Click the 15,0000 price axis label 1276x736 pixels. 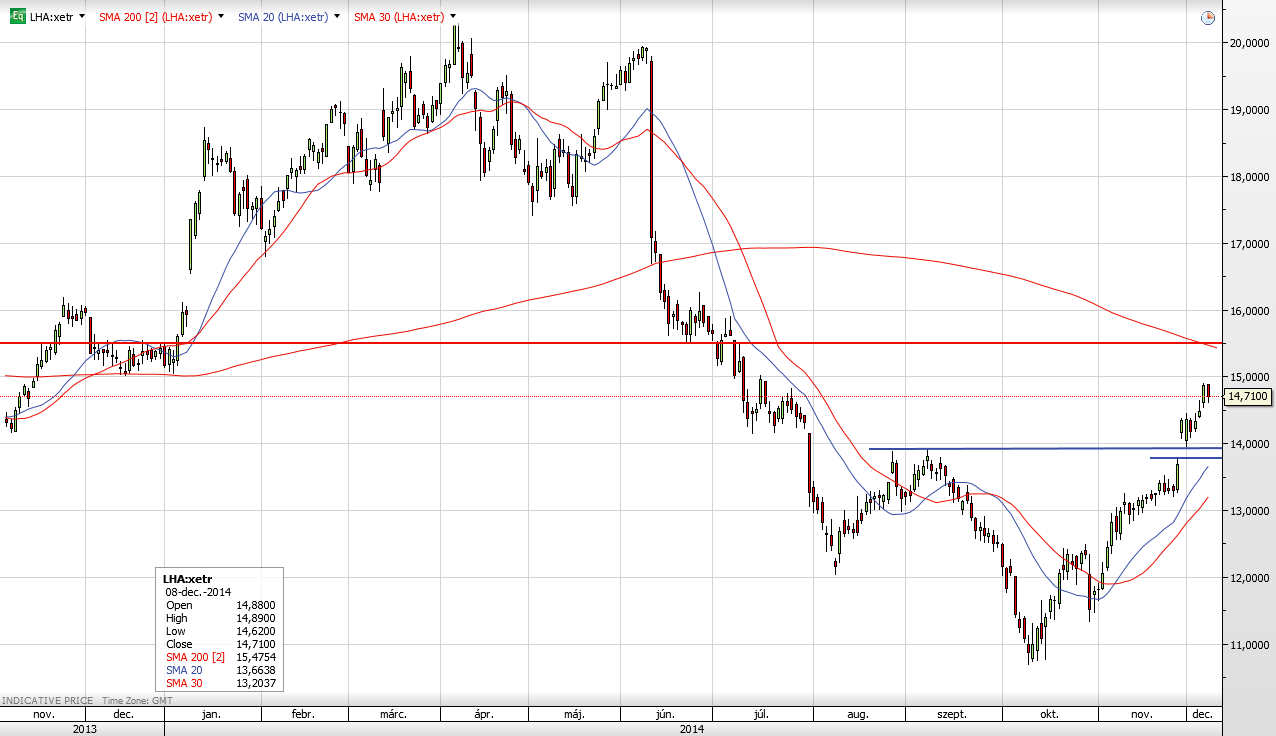pos(1249,377)
